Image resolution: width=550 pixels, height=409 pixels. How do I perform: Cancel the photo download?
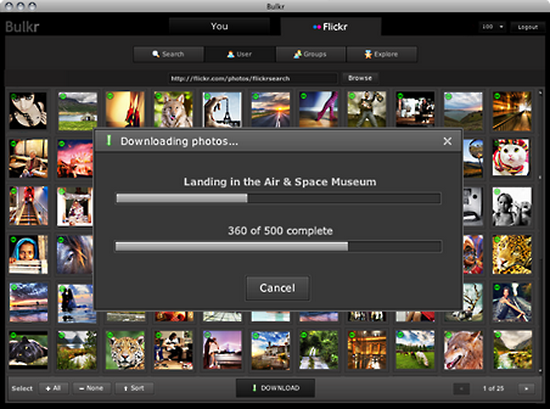coord(277,288)
